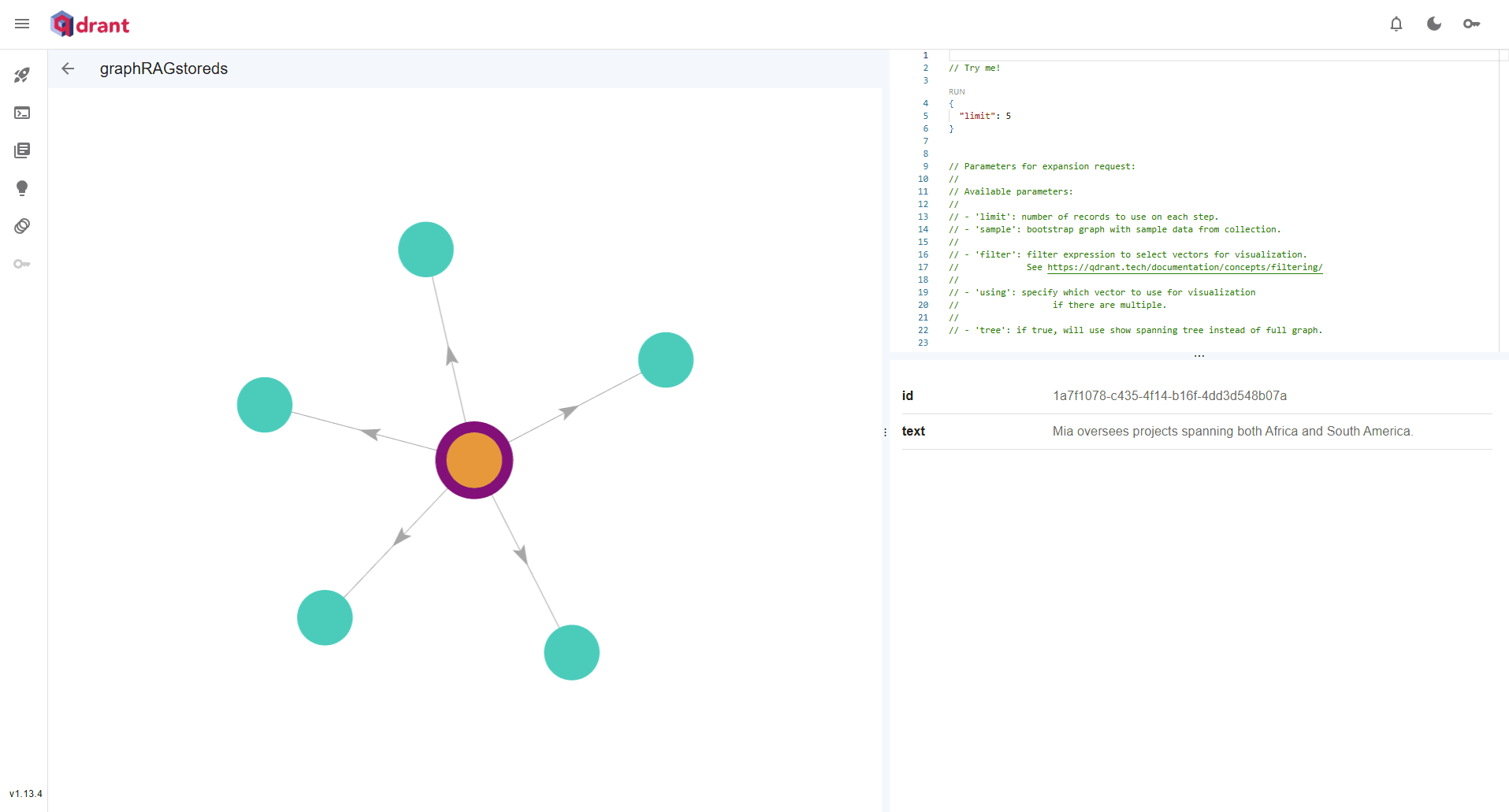Go back using the arrow beside graphRAGstoreds
Screen dimensions: 1509x812
point(69,69)
